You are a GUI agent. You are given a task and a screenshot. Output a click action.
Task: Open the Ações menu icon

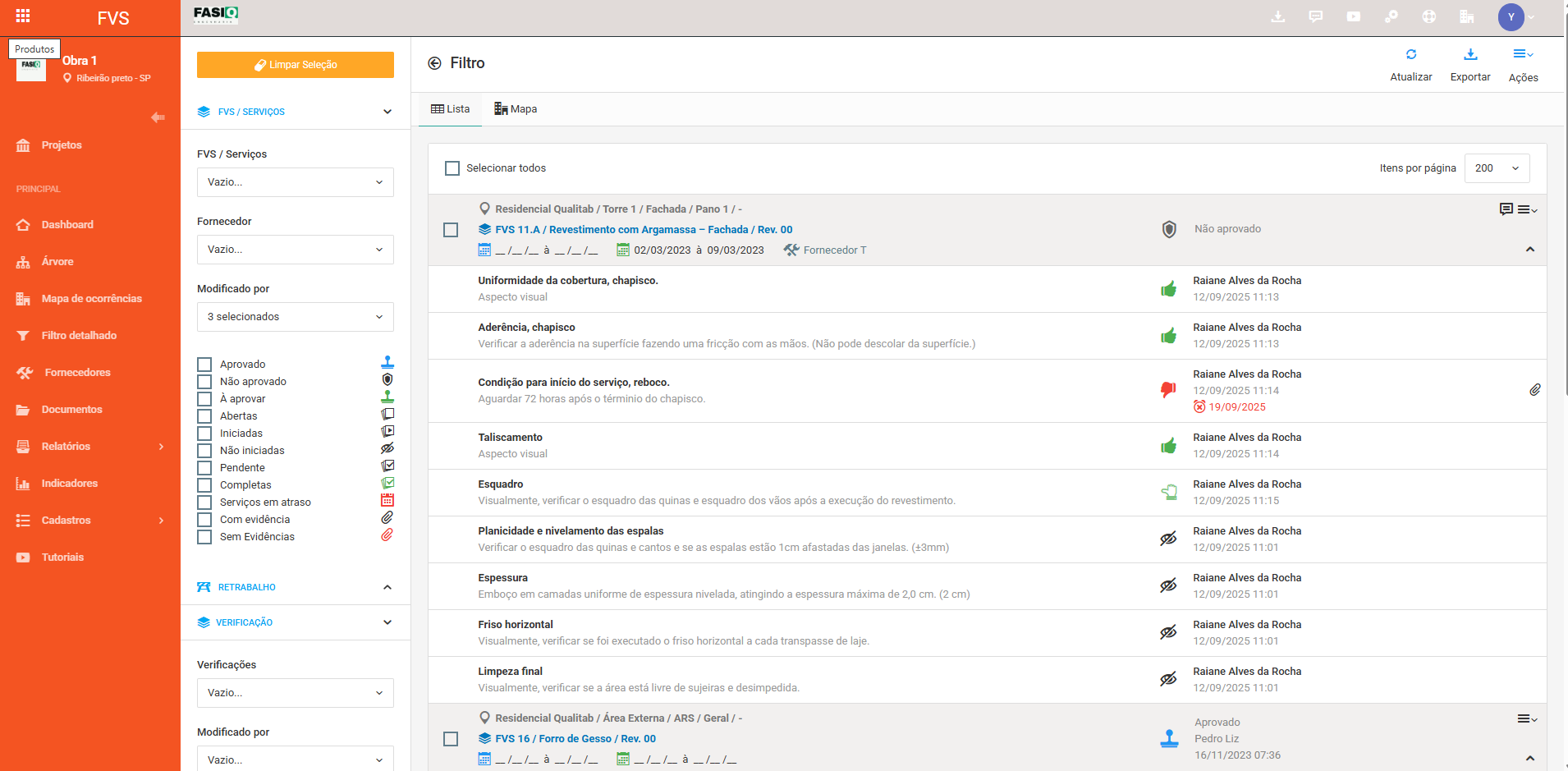point(1523,54)
